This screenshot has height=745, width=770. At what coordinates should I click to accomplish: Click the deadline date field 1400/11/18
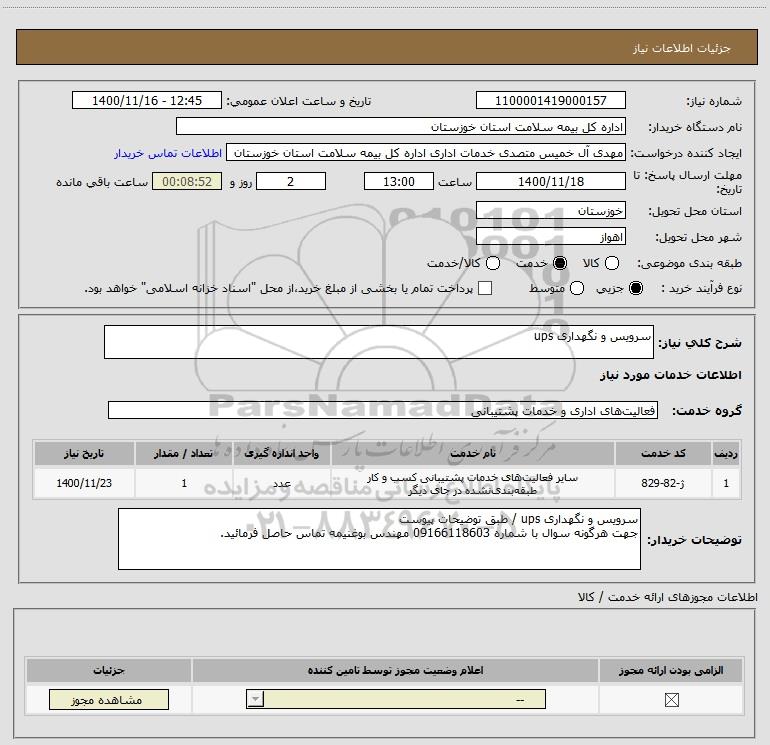550,181
